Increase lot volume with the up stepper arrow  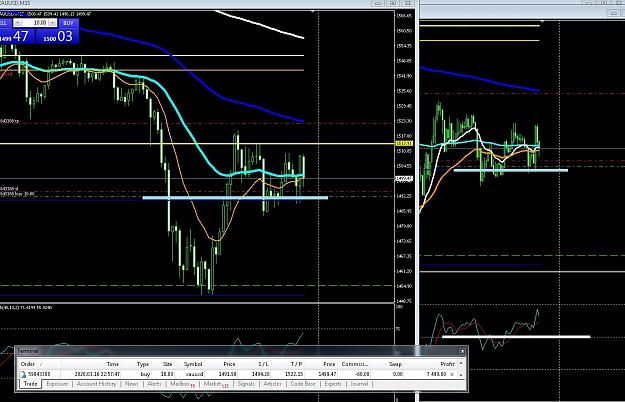click(52, 23)
